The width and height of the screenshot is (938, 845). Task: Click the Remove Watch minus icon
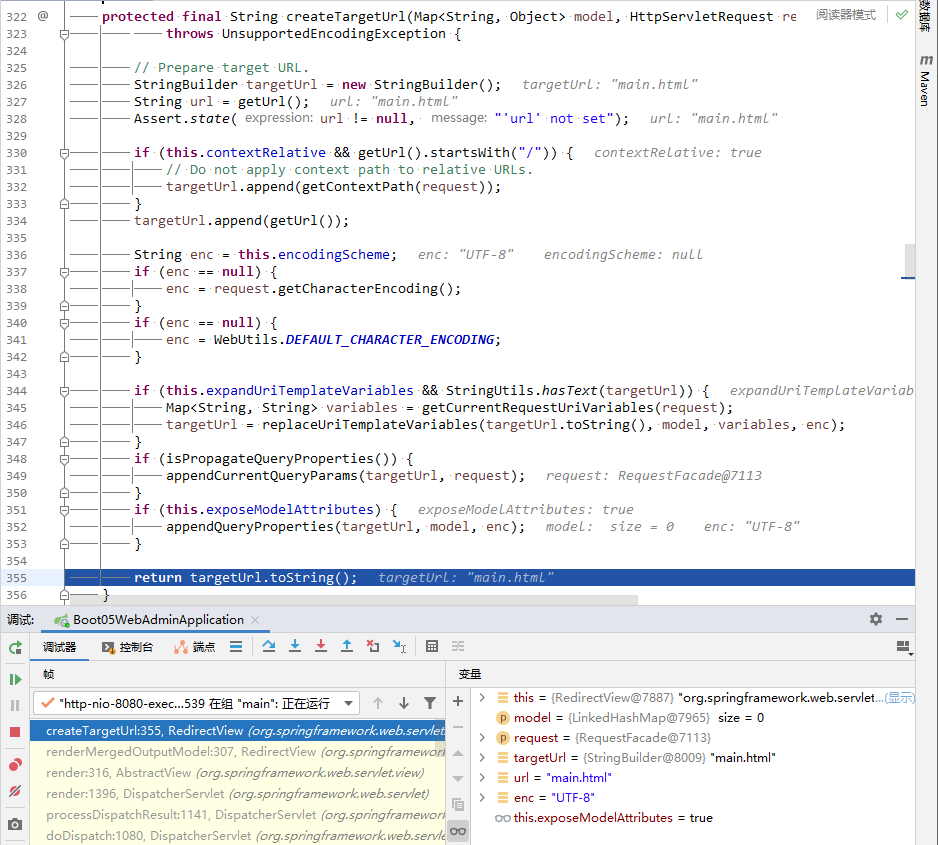pyautogui.click(x=458, y=727)
